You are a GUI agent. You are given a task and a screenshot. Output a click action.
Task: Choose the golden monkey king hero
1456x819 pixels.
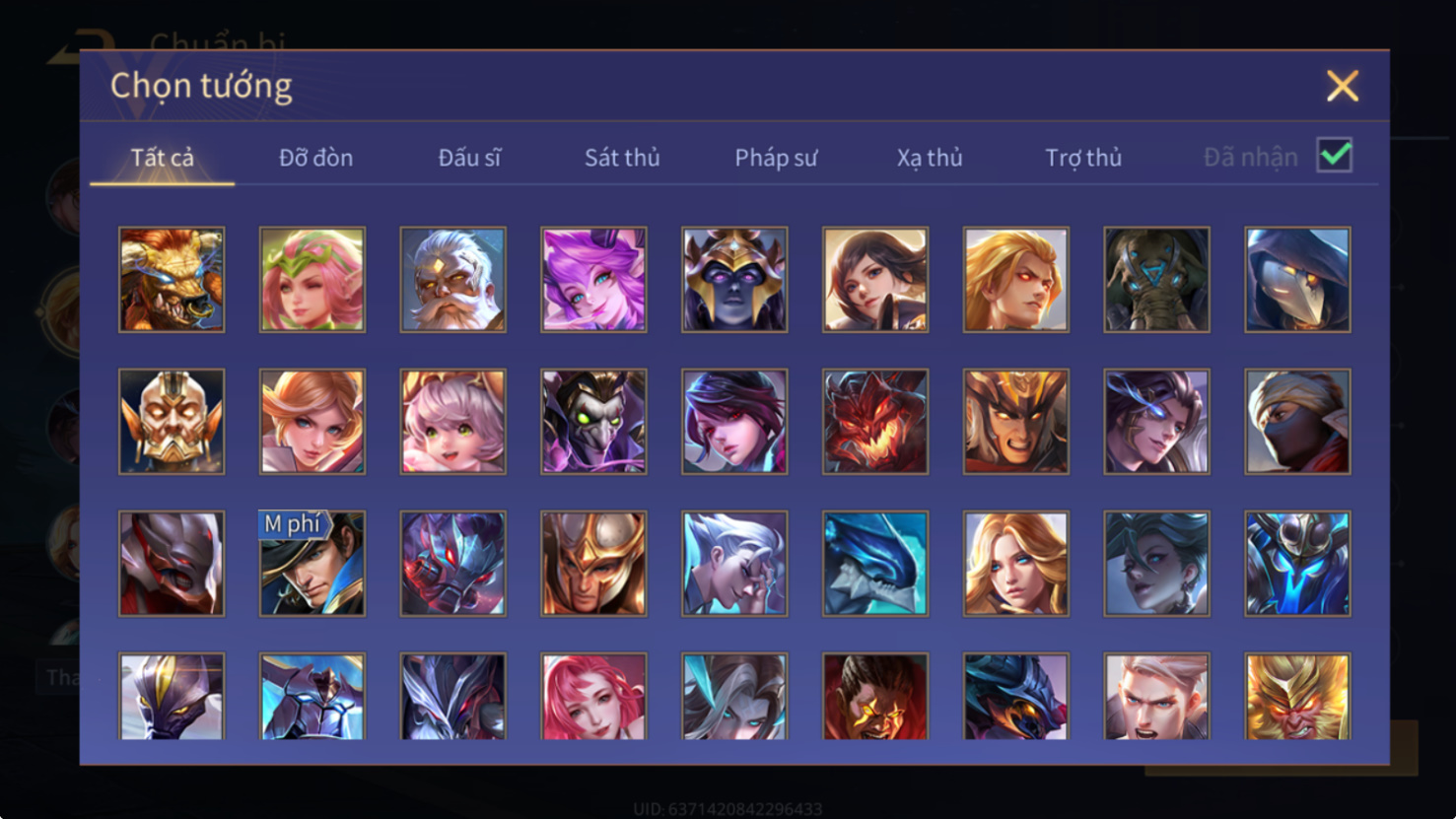(x=1297, y=696)
